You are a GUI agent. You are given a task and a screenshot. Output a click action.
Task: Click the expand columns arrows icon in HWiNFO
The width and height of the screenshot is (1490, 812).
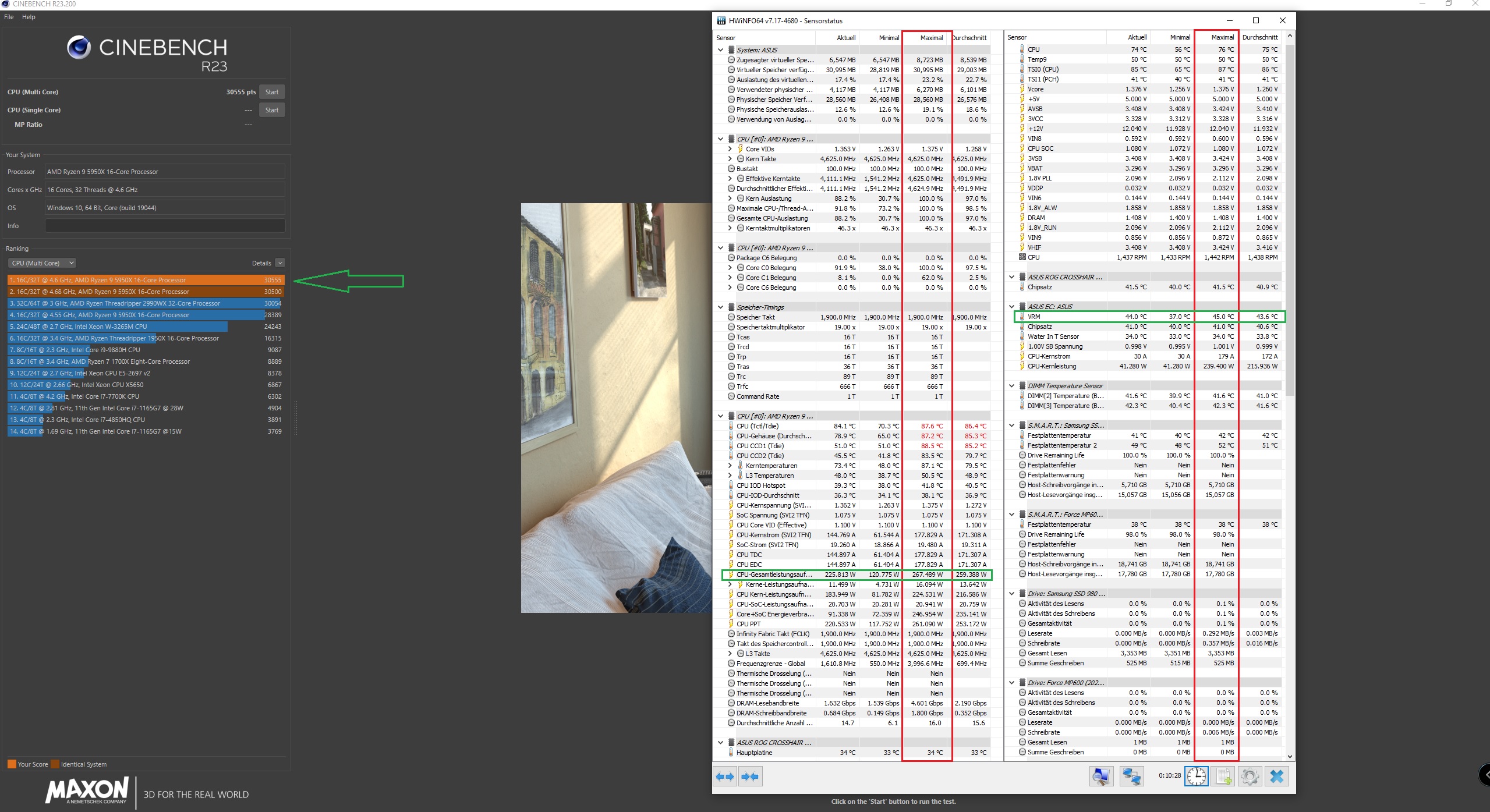[x=725, y=776]
